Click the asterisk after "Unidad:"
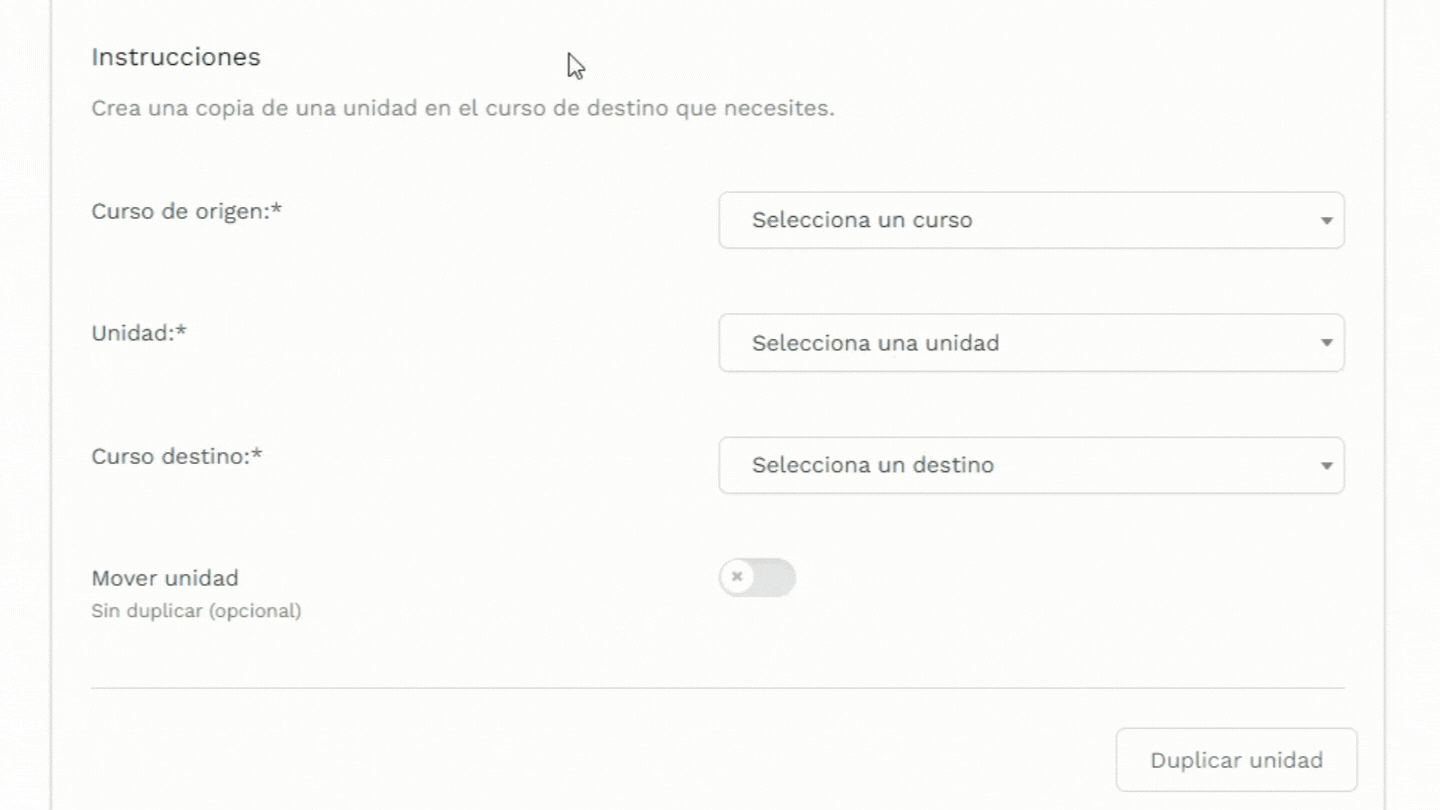 [x=181, y=331]
